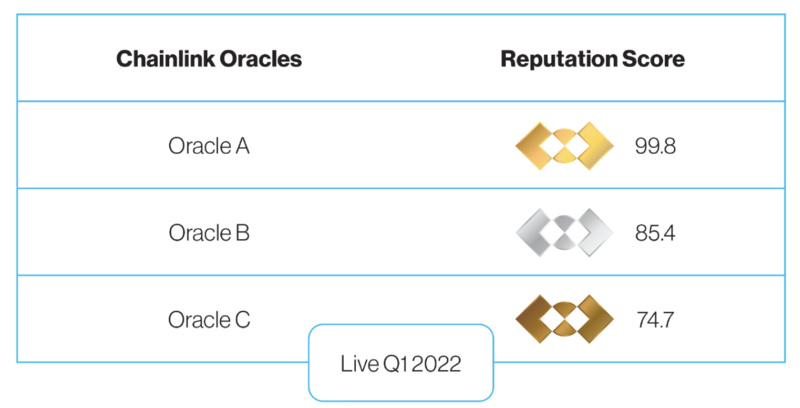Select the right diamond of the gold badge
The image size is (800, 408).
tap(594, 146)
